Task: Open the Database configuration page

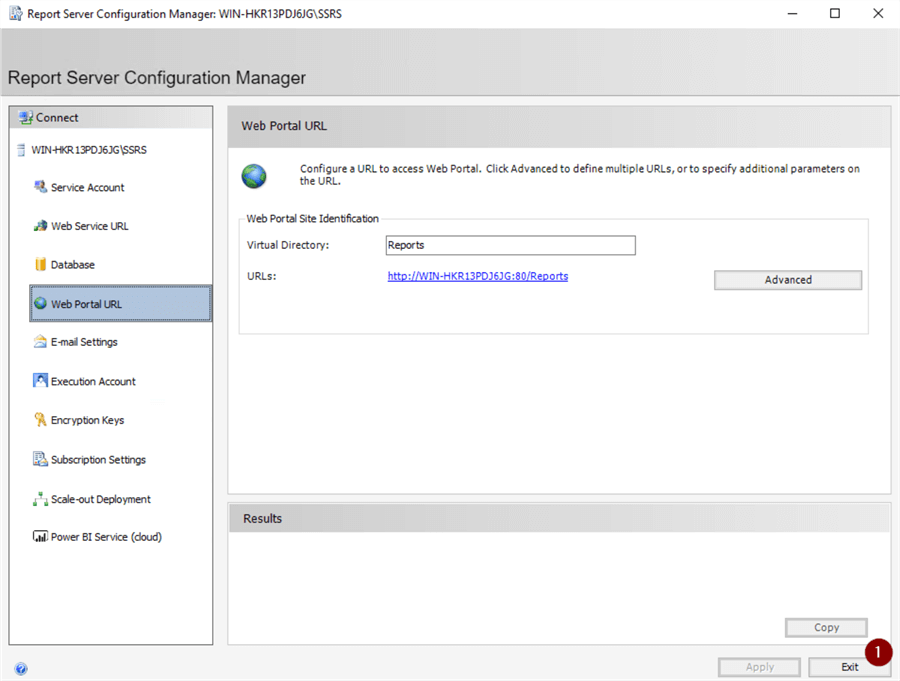Action: pos(73,265)
